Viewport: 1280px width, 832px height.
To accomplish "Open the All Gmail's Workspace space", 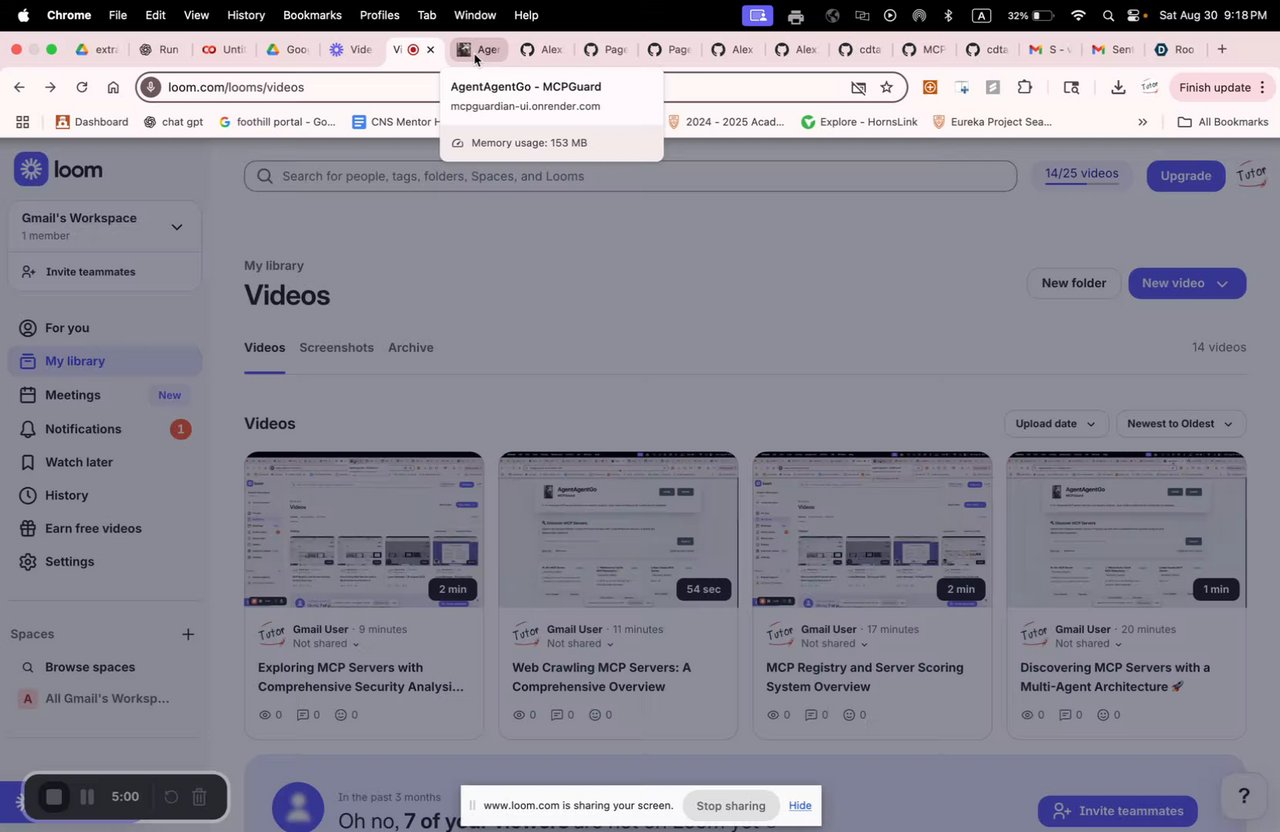I will click(105, 699).
